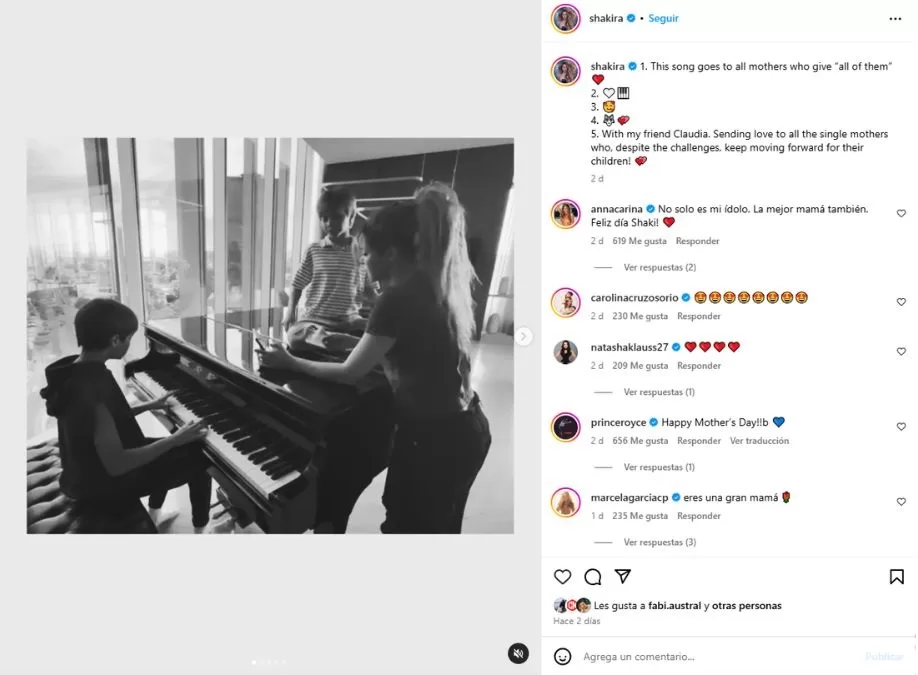Open the emoji picker in comment box

pos(562,656)
